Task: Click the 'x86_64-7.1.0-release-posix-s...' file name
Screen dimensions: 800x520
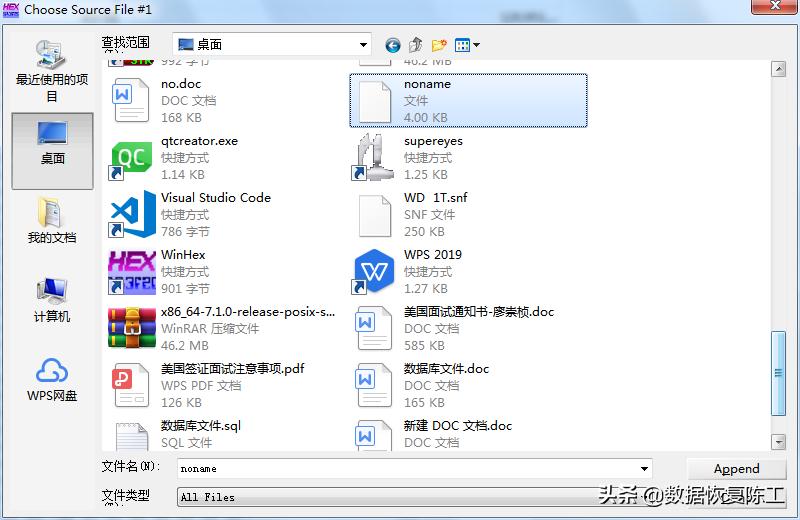Action: click(248, 312)
